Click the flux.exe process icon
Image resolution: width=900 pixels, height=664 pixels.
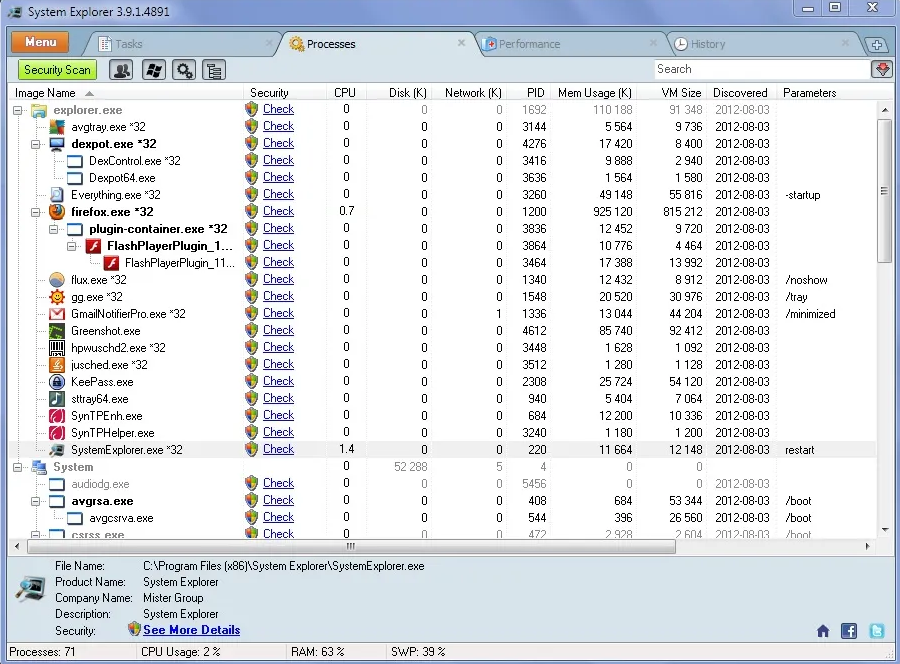(x=57, y=279)
